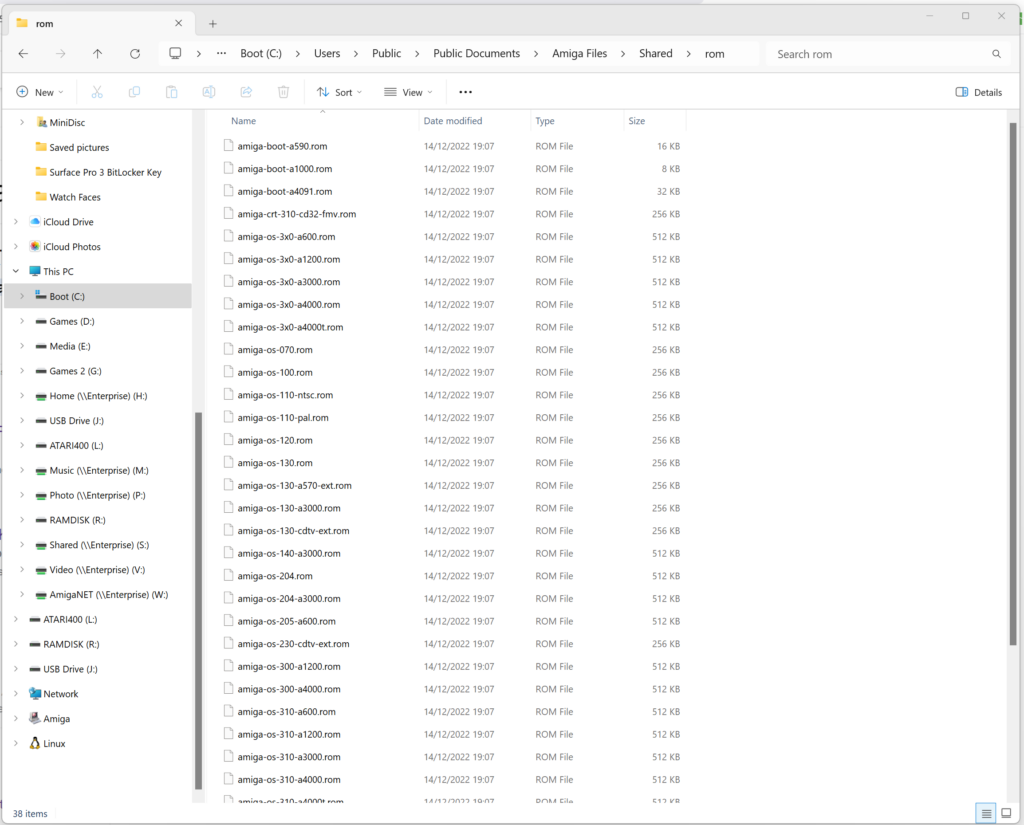Screen dimensions: 1024x825
Task: Close the rom tab
Action: [178, 23]
